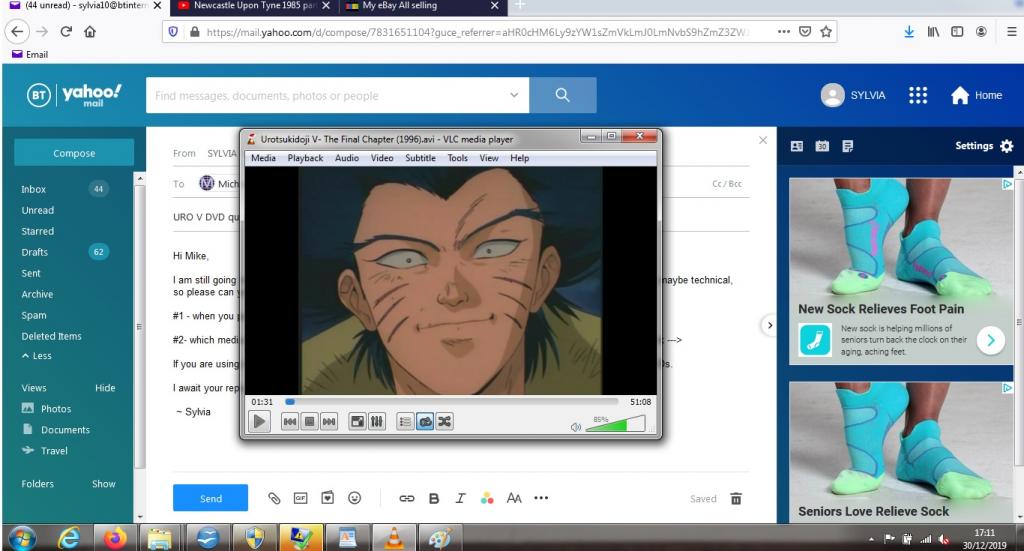Screen dimensions: 1024x551
Task: Bookmark this page with star icon
Action: point(826,31)
